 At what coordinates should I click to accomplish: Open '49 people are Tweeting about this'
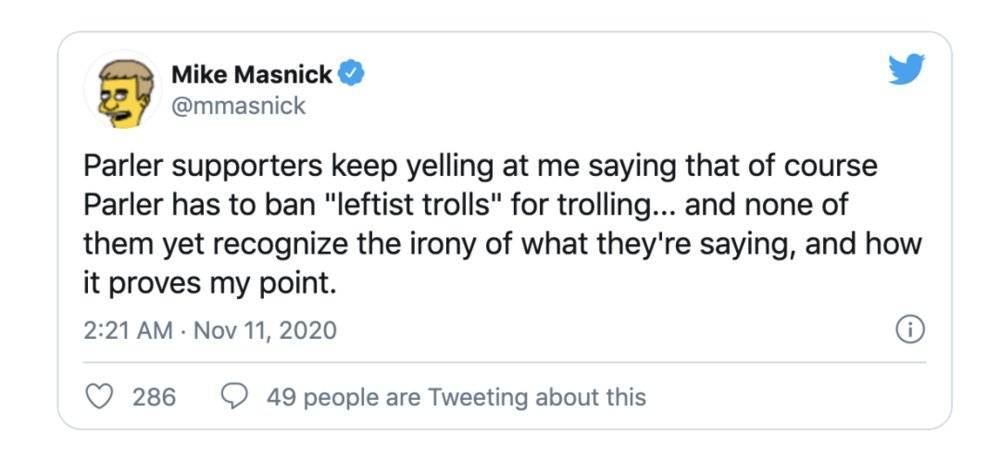(456, 397)
